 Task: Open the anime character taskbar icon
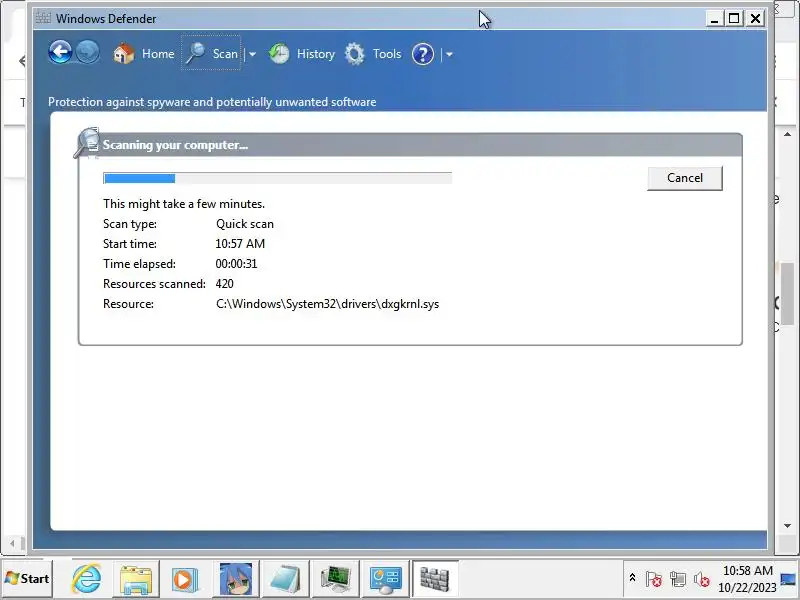click(235, 579)
